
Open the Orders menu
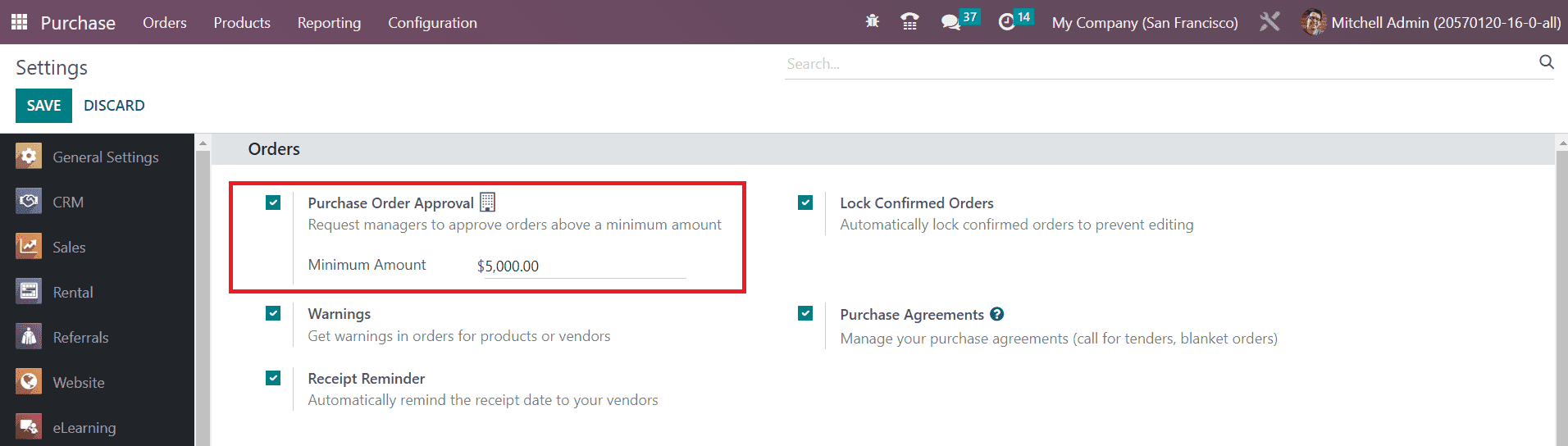[164, 23]
